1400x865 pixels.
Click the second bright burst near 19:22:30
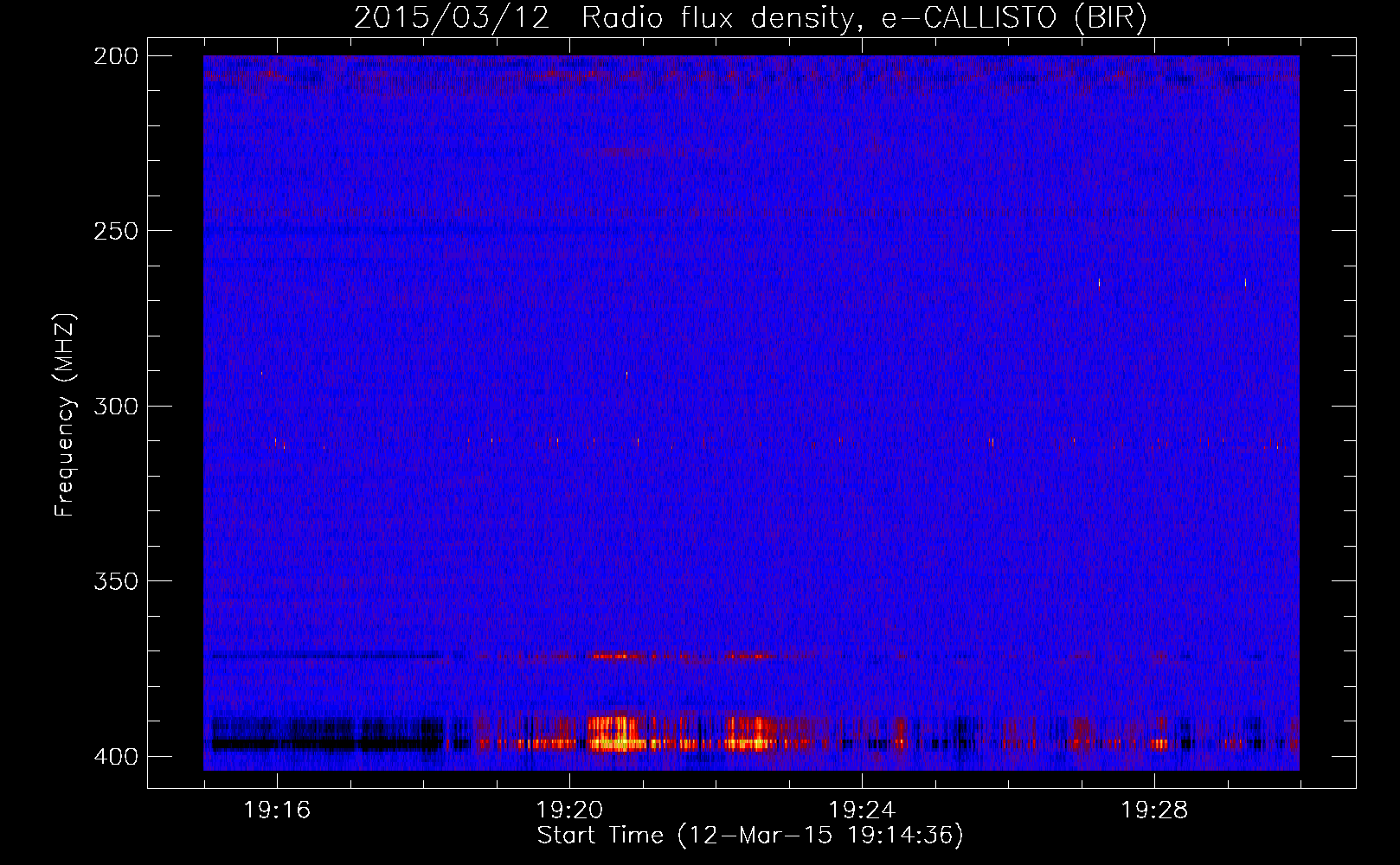(749, 734)
